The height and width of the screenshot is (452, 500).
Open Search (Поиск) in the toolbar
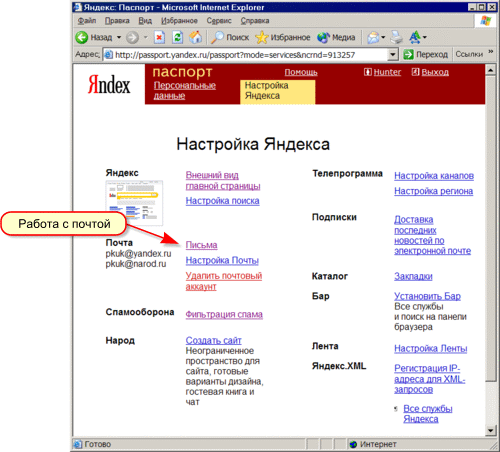(230, 37)
